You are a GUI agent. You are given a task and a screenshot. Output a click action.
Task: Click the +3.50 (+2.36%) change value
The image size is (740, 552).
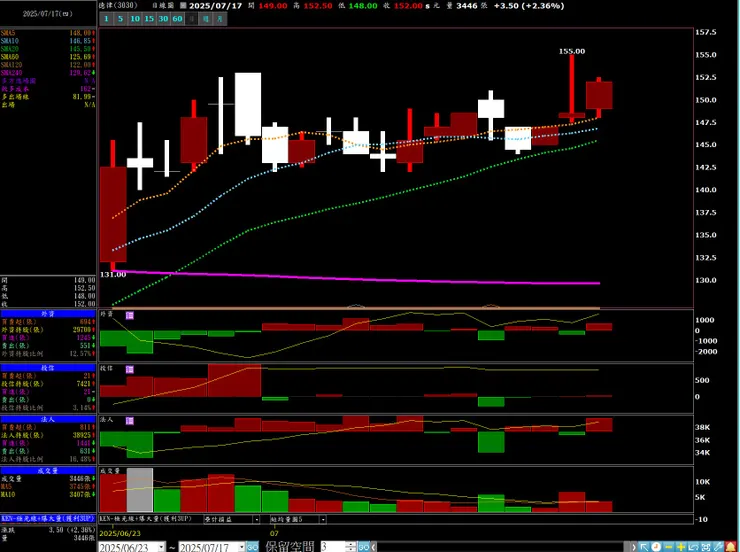click(x=529, y=6)
